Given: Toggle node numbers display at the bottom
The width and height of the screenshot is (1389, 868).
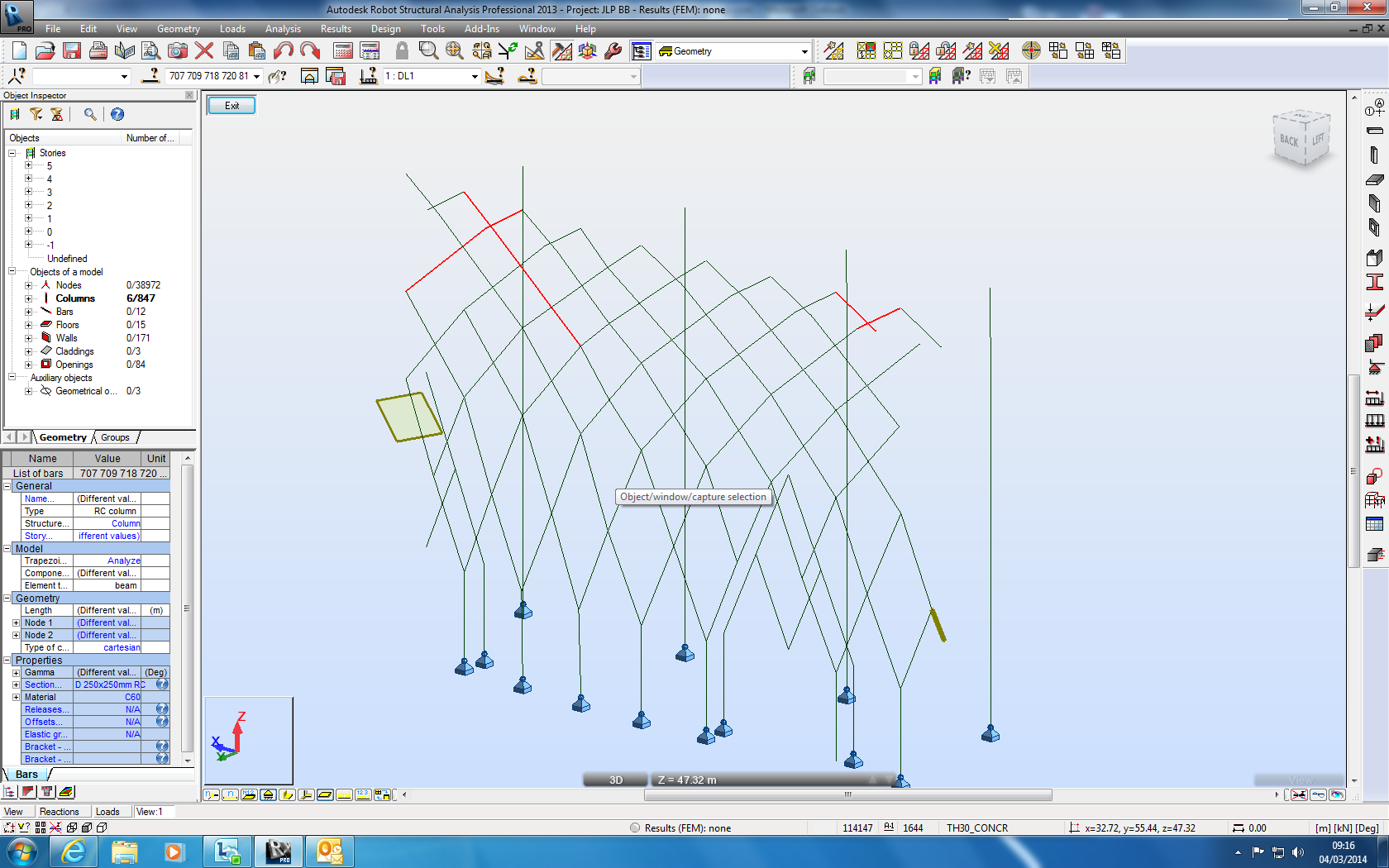Looking at the screenshot, I should pyautogui.click(x=212, y=794).
